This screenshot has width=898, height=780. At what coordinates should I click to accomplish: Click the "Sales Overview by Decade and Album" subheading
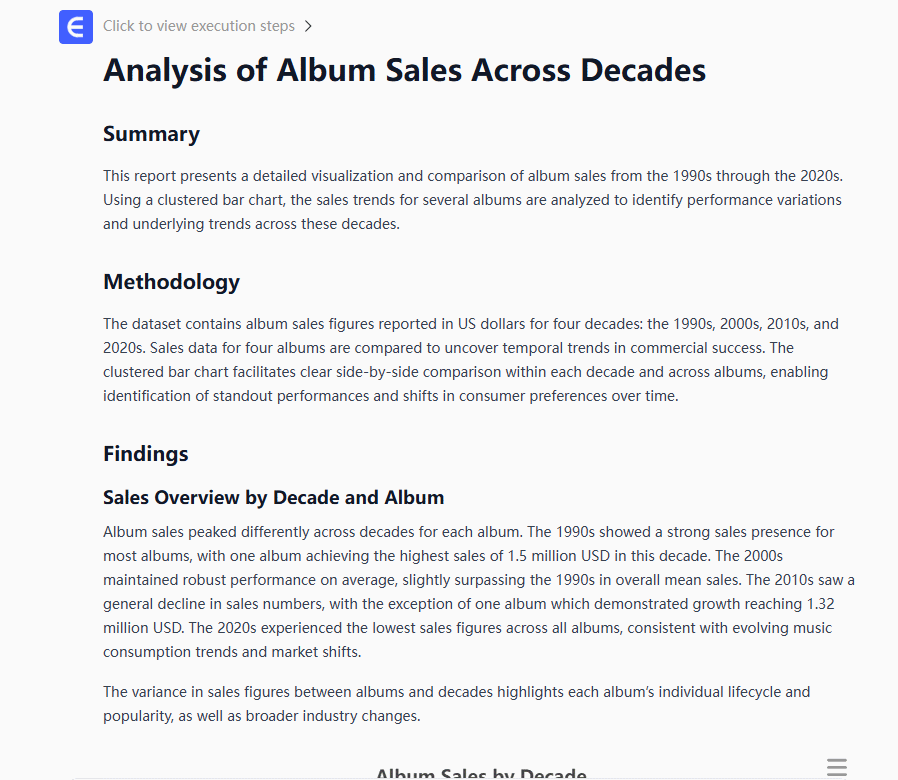pos(273,498)
